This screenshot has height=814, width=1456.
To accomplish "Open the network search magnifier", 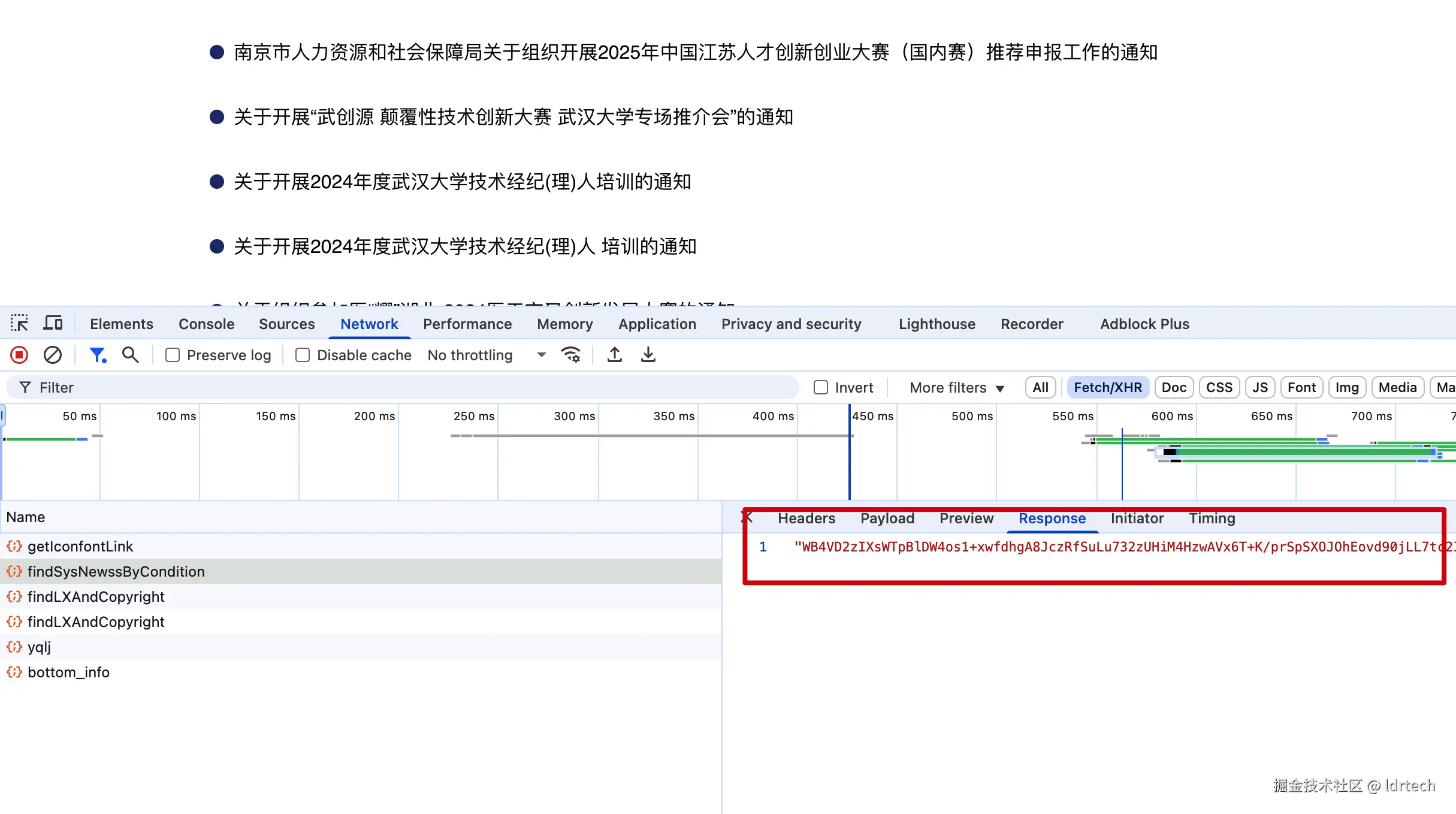I will coord(130,355).
